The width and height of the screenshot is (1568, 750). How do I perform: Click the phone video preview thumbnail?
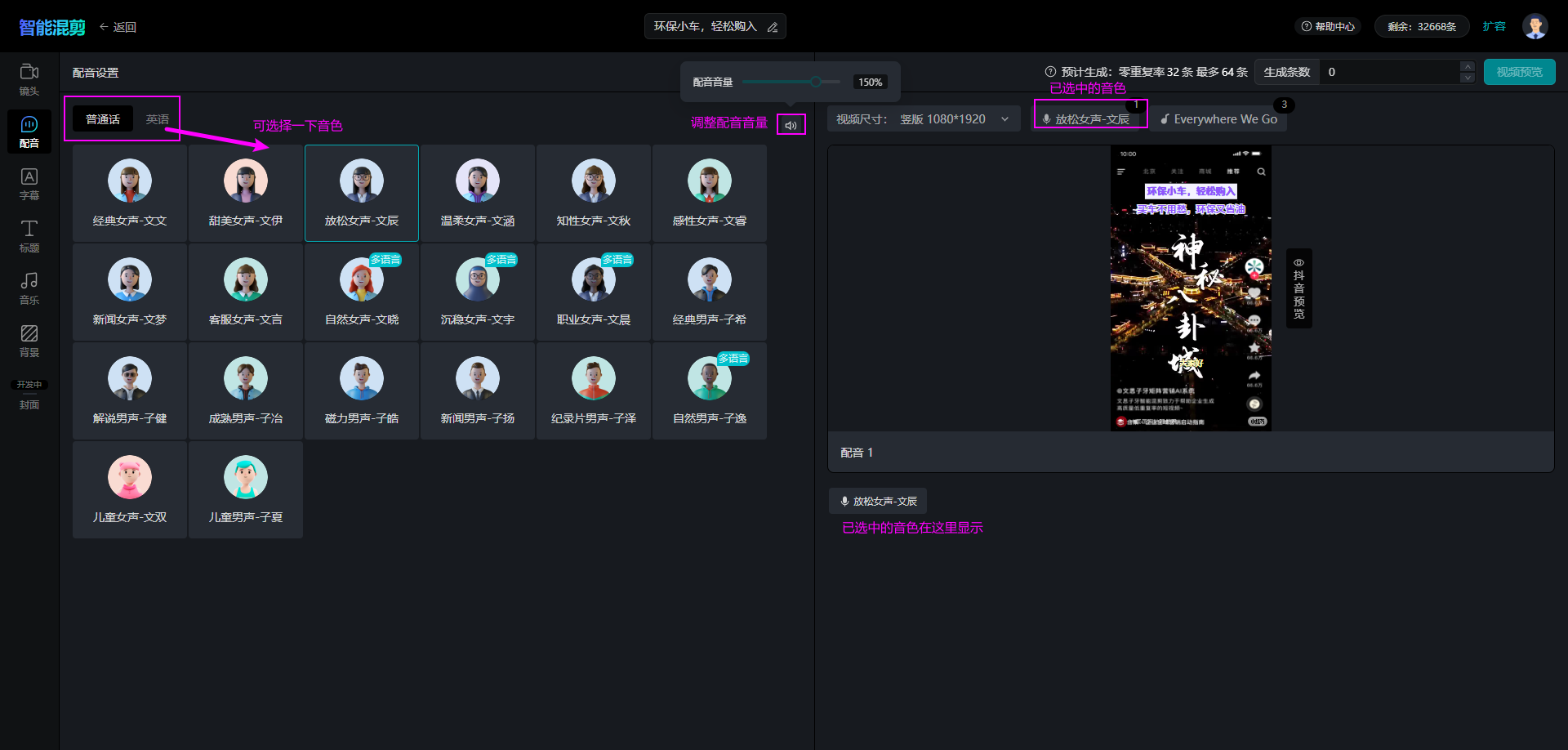pos(1191,288)
